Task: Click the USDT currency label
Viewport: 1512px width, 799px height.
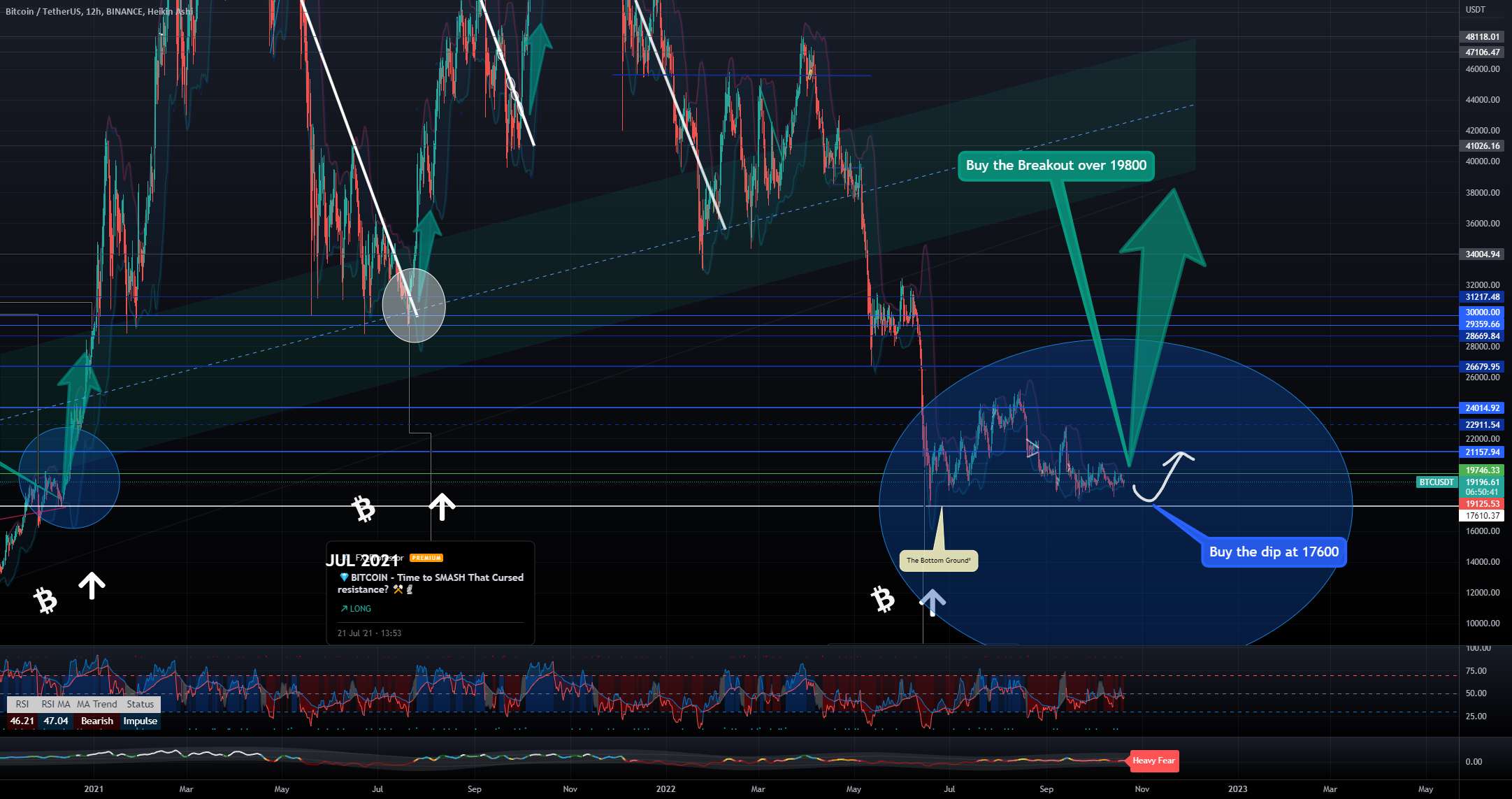Action: 1475,10
